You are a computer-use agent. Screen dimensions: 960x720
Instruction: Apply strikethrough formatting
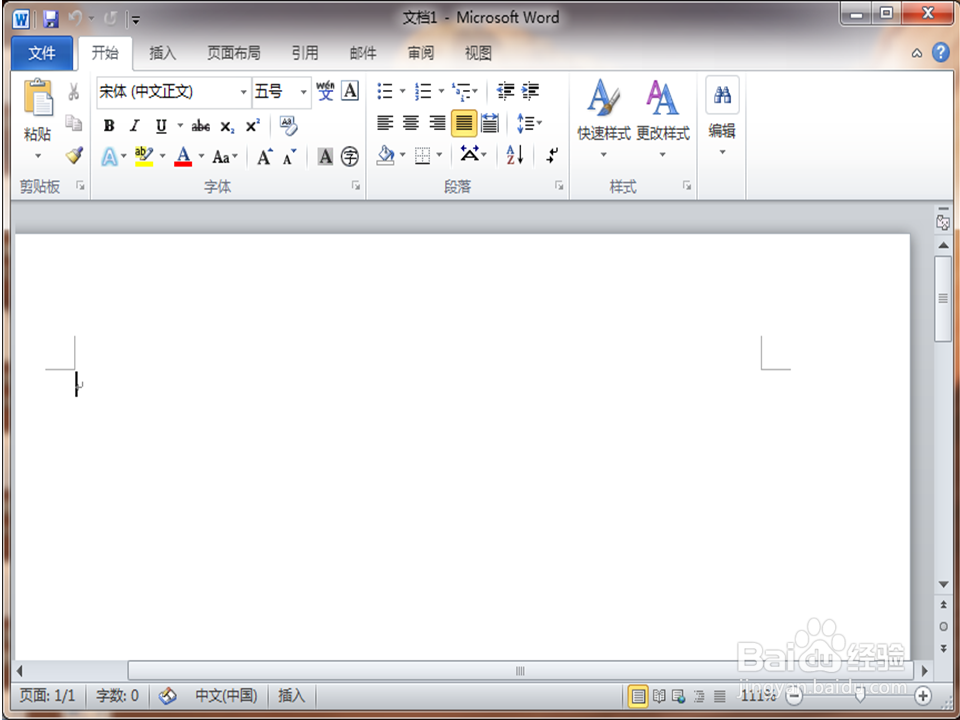coord(201,126)
